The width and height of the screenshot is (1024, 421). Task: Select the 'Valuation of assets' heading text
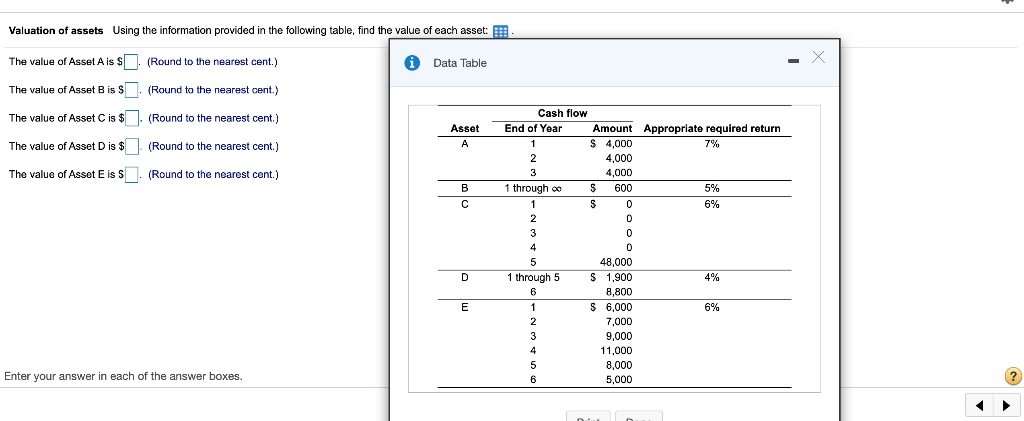click(x=56, y=31)
